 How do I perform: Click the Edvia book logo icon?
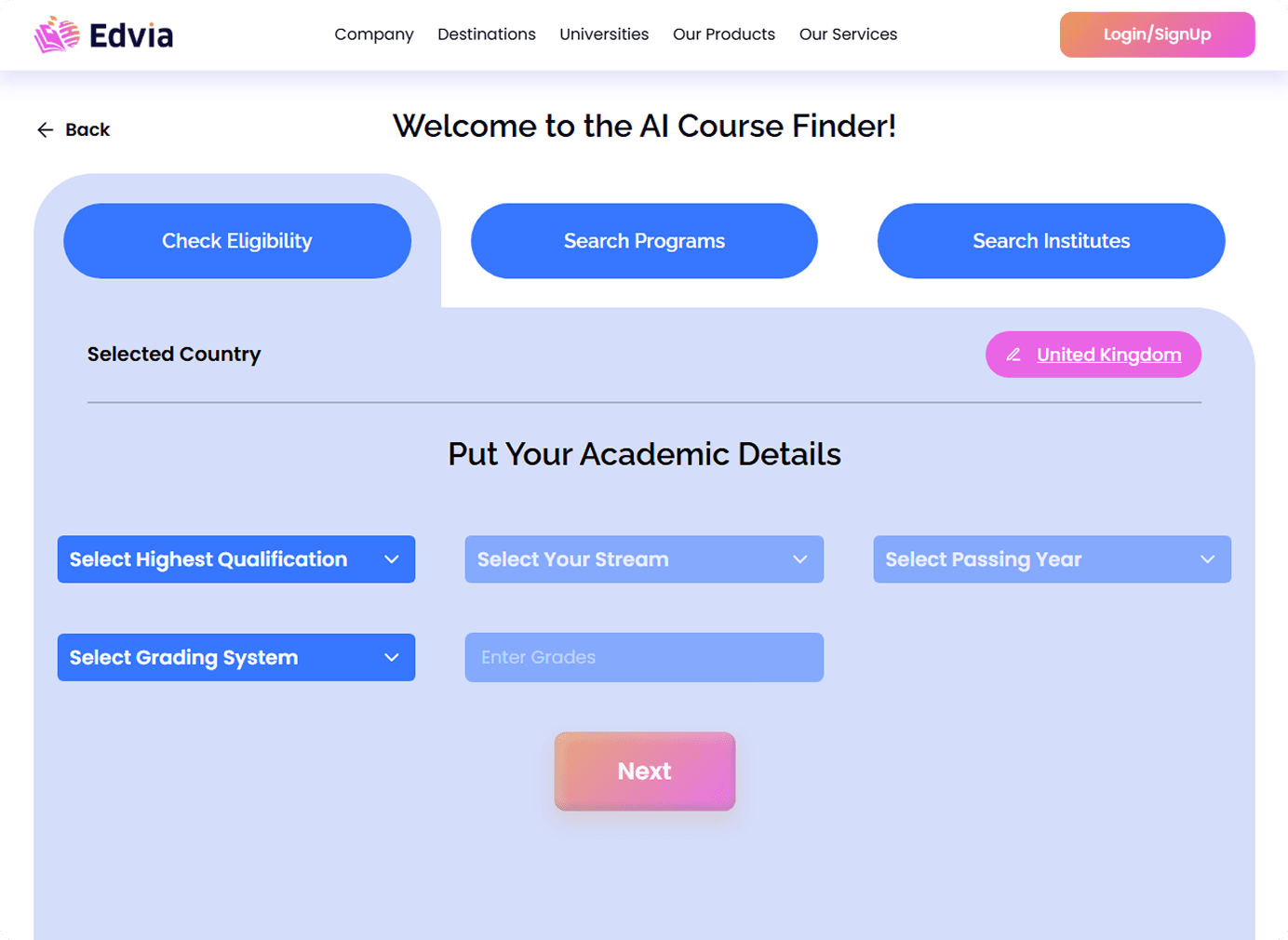57,34
